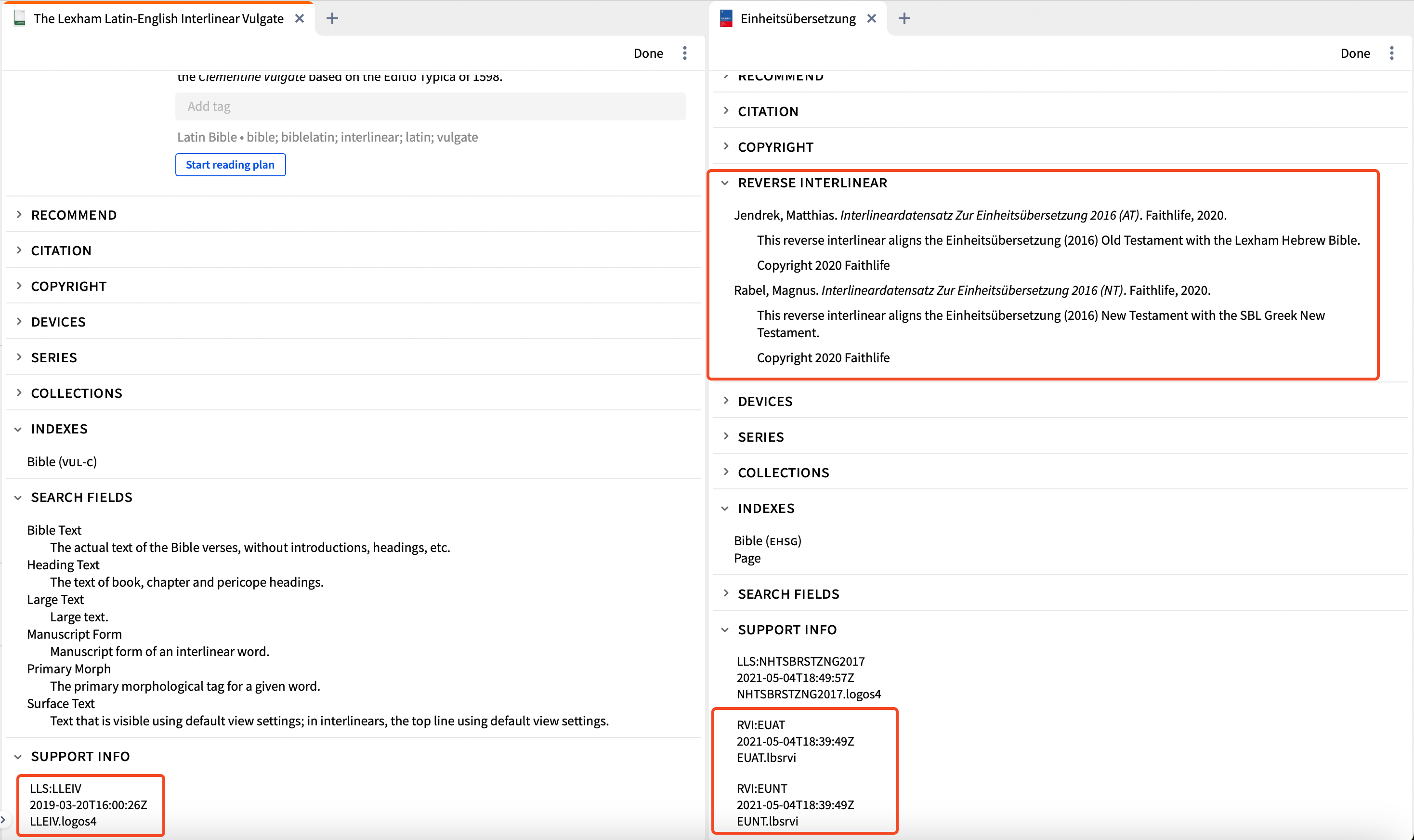Open the left panel three-dot menu
Viewport: 1414px width, 840px height.
685,53
